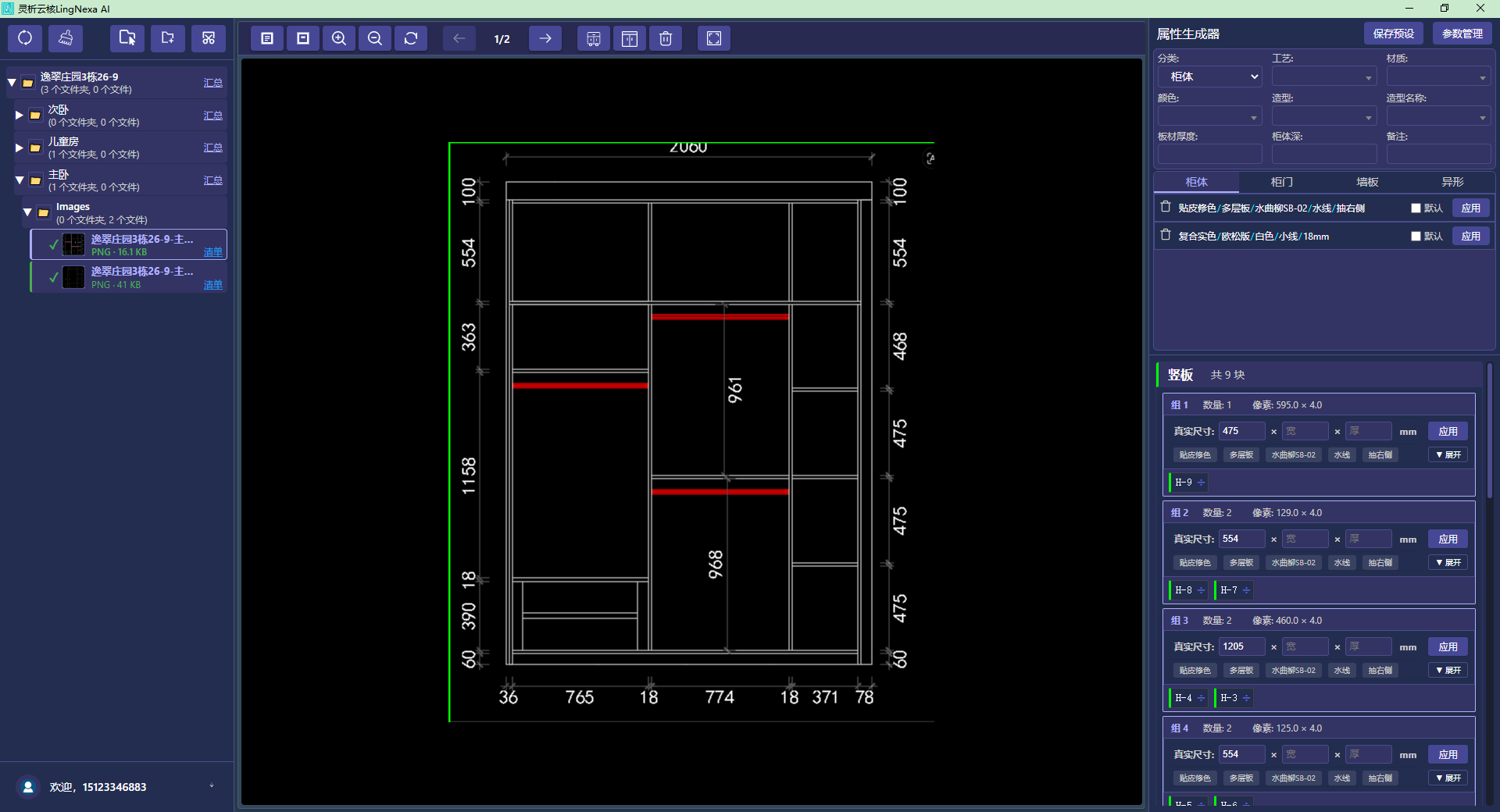Click the 柜体深 input field

tap(1324, 154)
